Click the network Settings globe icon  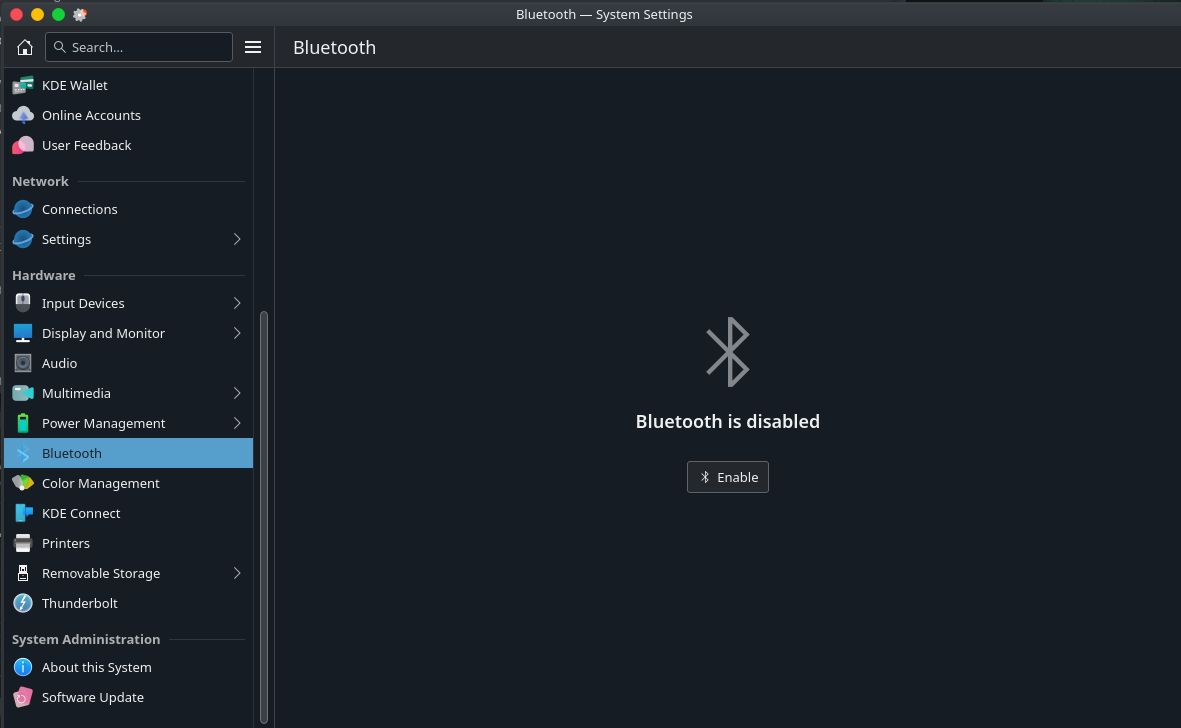coord(23,239)
